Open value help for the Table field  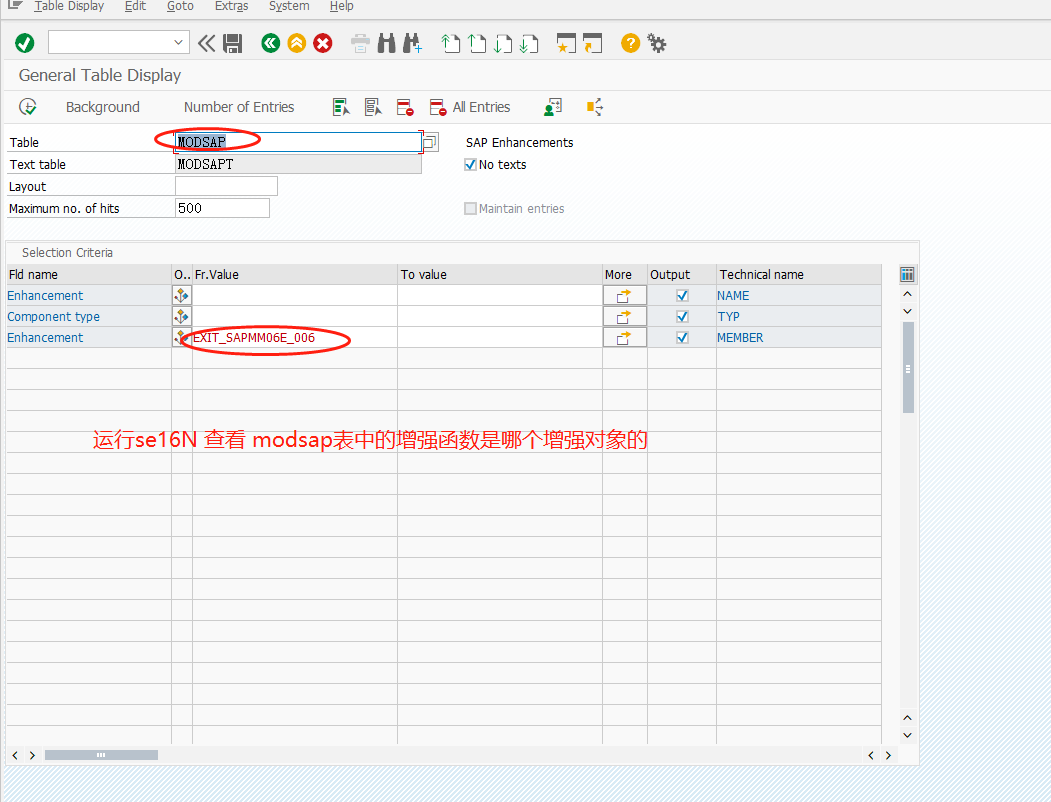point(429,142)
